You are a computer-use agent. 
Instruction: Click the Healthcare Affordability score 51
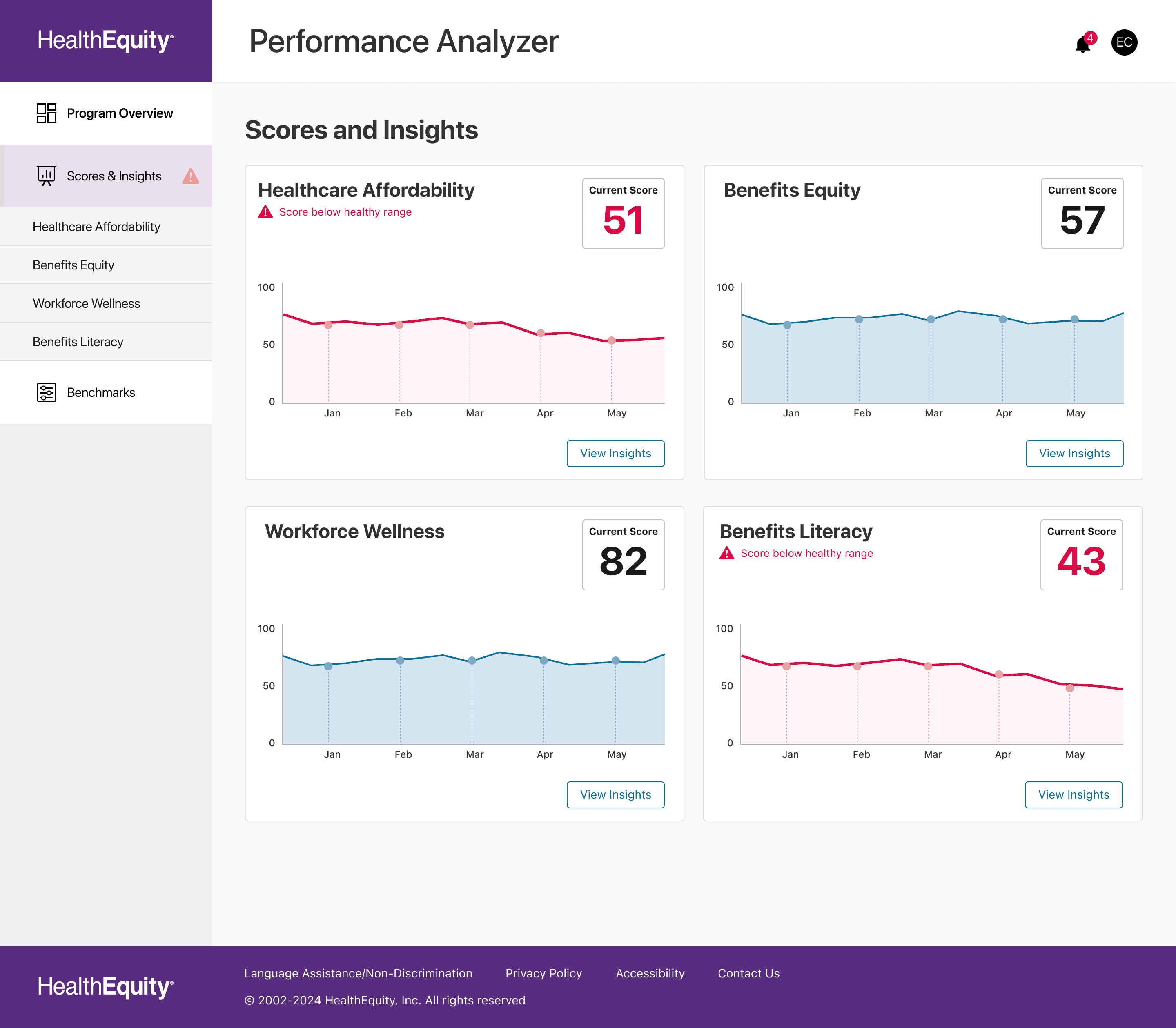[623, 220]
